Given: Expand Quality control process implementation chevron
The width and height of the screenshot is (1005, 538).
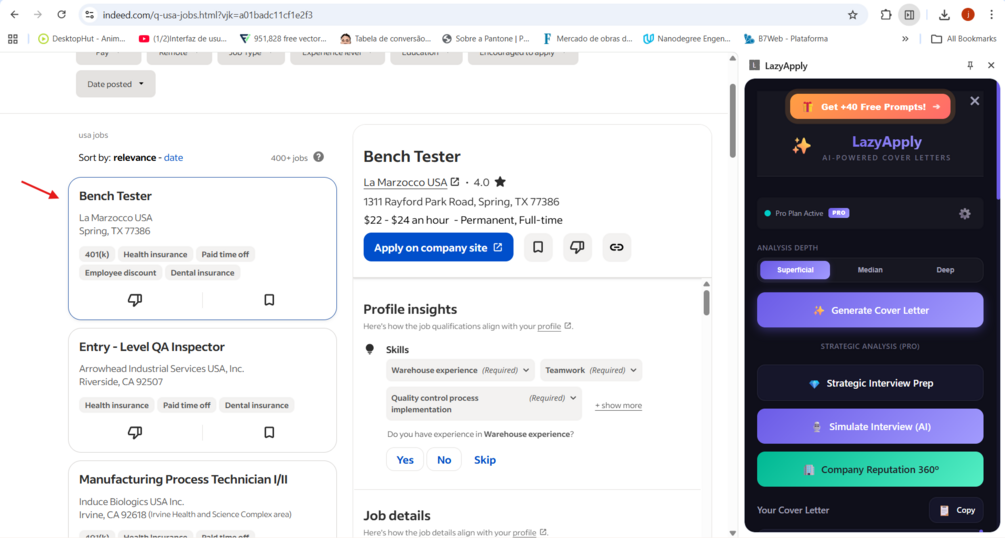Looking at the screenshot, I should pos(573,398).
